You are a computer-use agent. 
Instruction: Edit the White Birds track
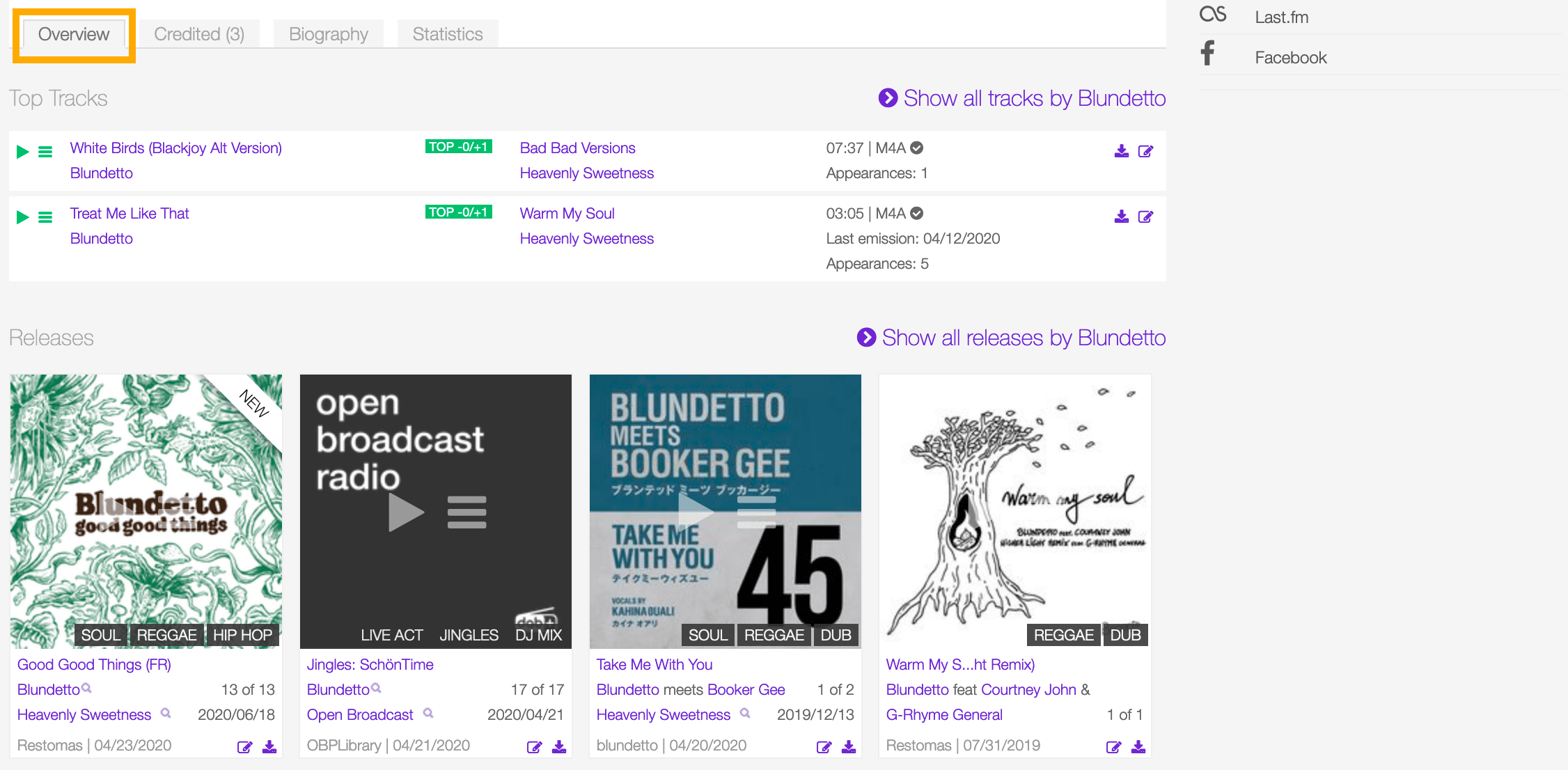[x=1145, y=151]
